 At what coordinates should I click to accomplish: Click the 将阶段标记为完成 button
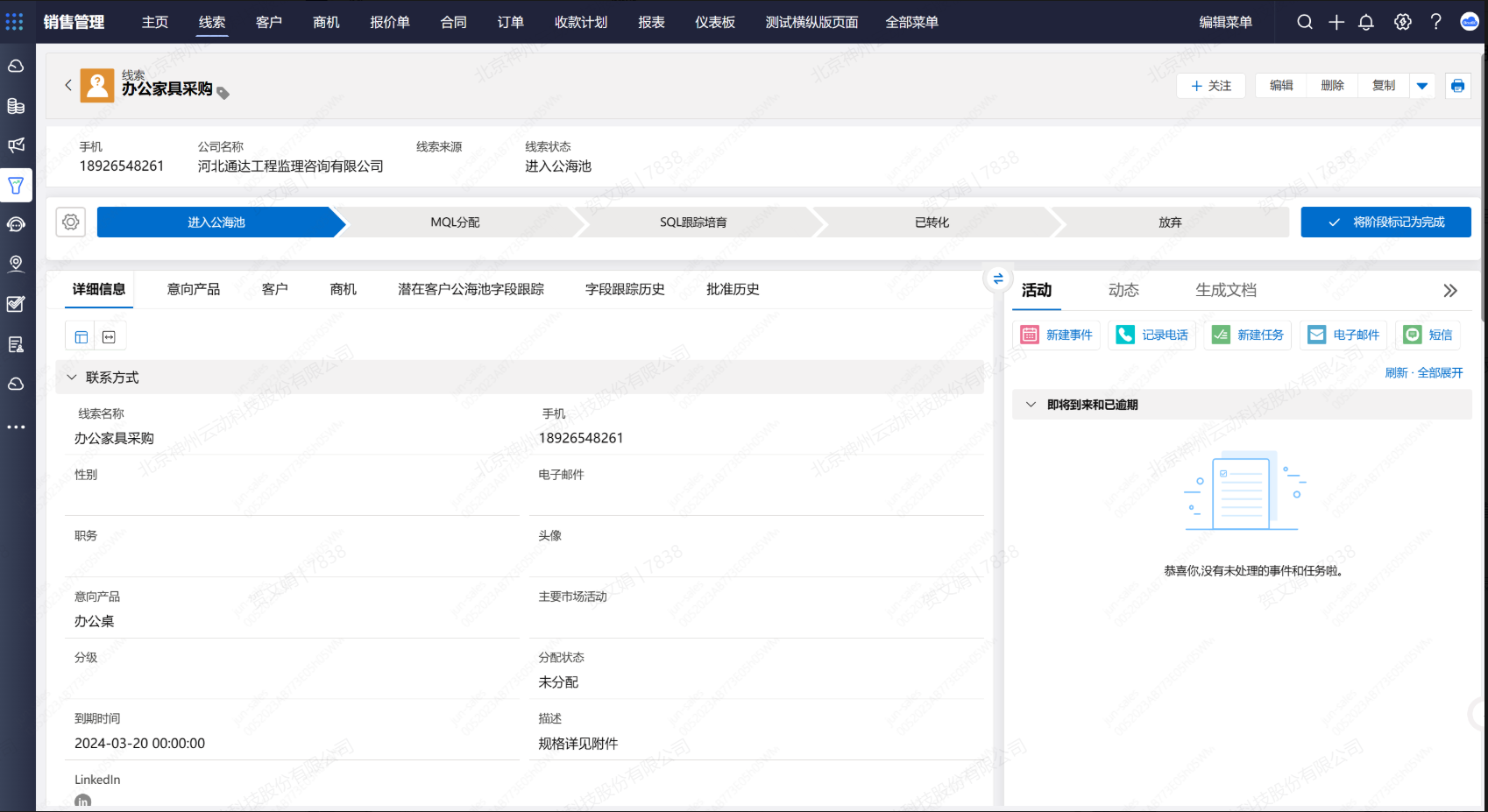point(1385,222)
